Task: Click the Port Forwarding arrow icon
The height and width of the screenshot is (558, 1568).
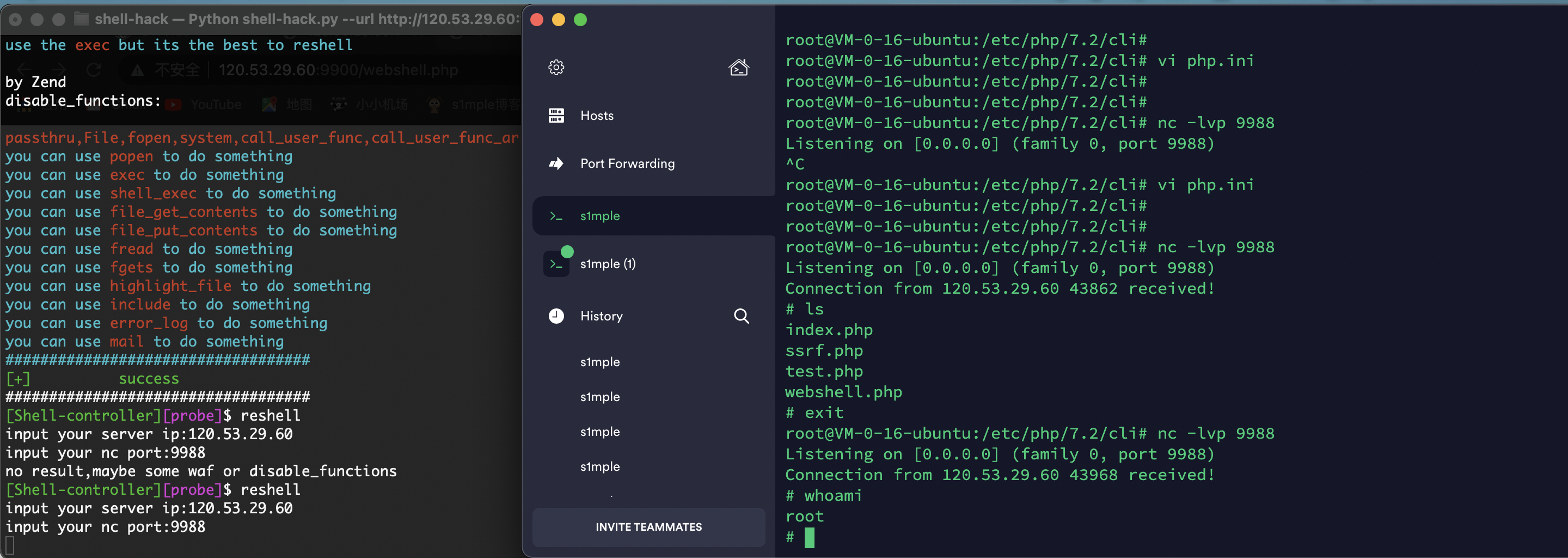Action: point(556,163)
